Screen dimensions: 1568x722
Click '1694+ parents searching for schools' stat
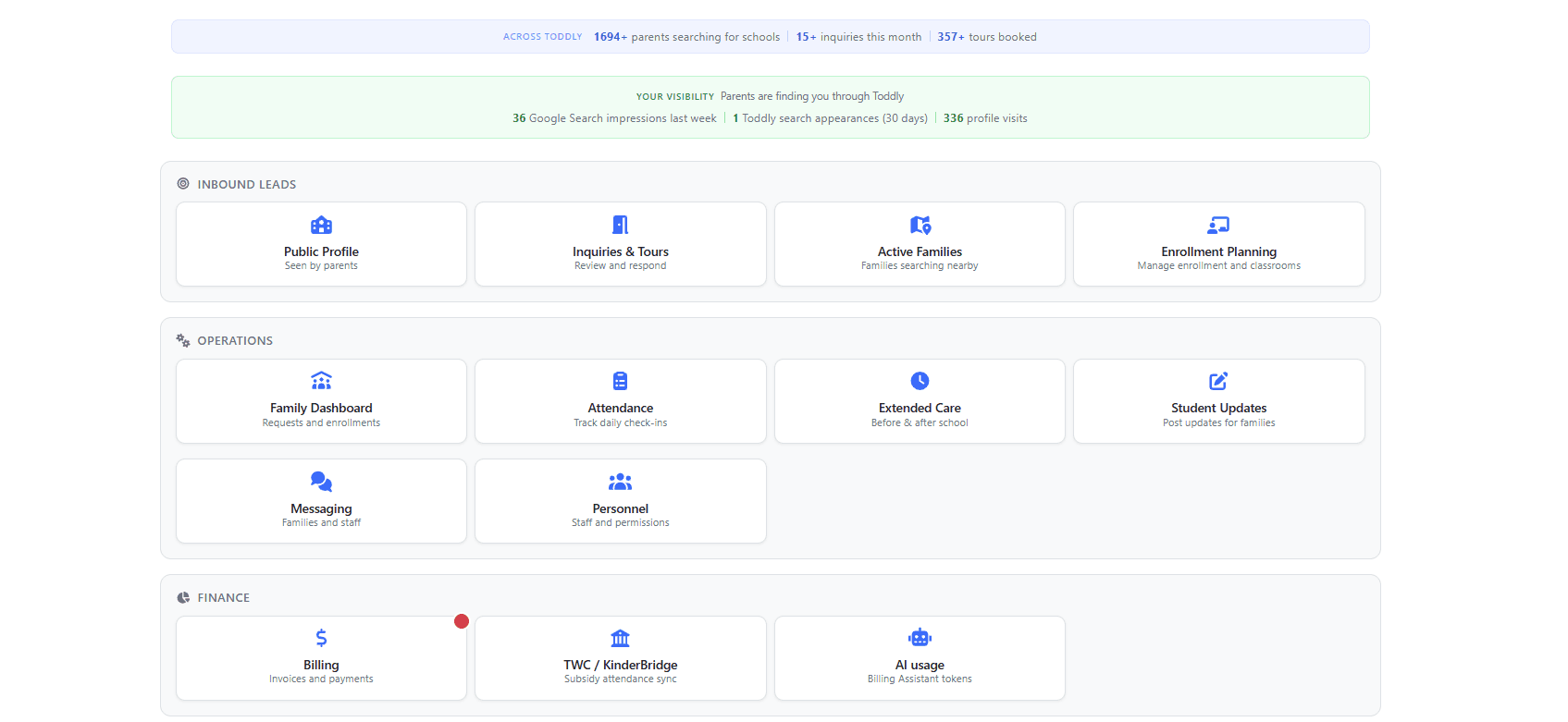coord(686,37)
